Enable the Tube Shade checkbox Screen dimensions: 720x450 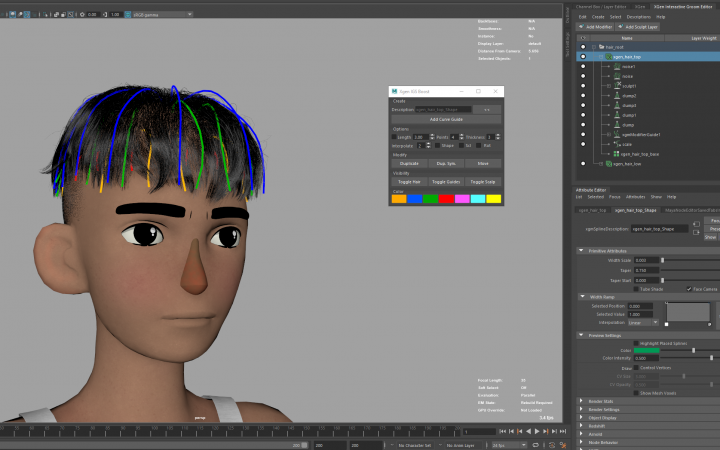coord(634,289)
